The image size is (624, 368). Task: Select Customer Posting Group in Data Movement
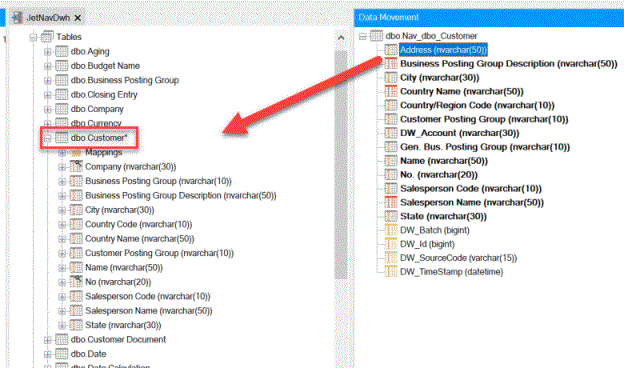[x=484, y=119]
